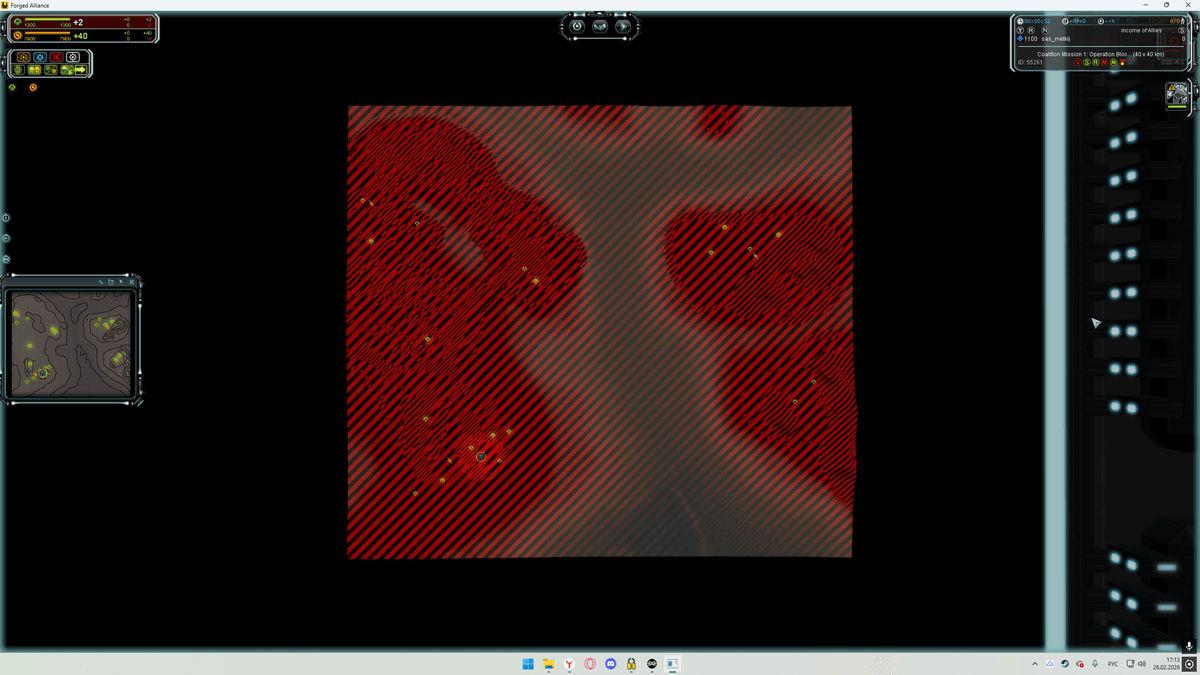Click the red medal ranked icon
The image size is (1200, 675).
pos(1122,62)
